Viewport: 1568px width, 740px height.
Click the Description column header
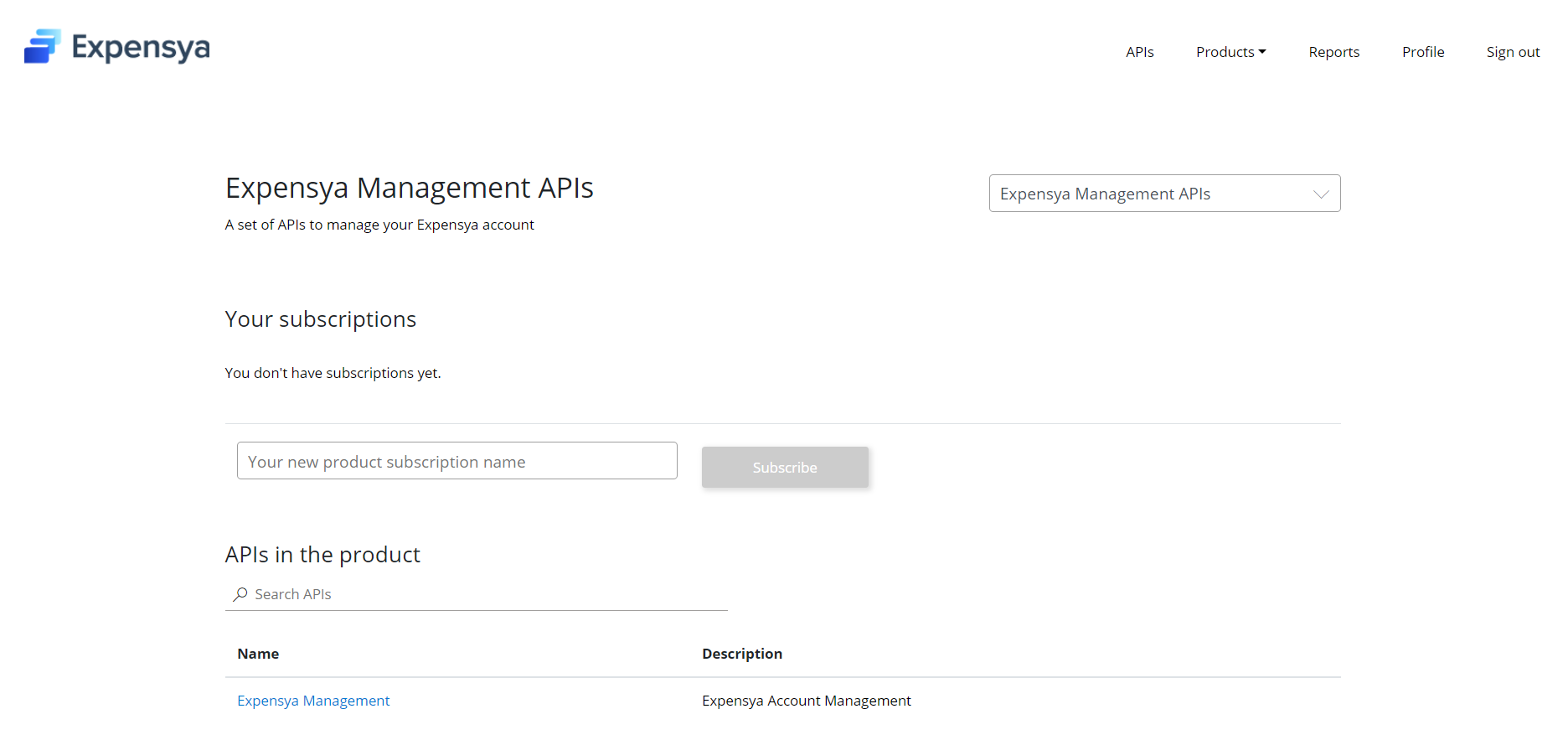pos(742,654)
